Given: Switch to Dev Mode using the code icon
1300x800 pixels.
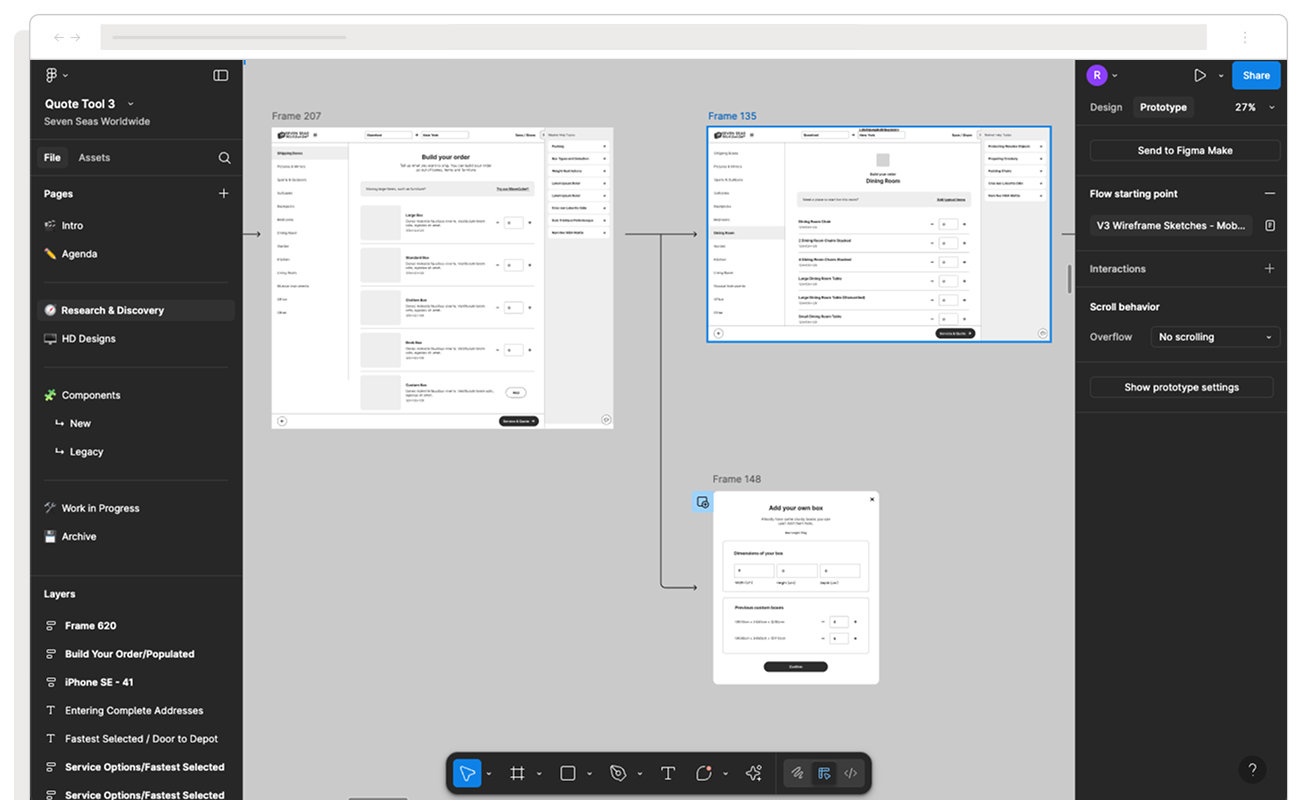Looking at the screenshot, I should click(x=850, y=772).
